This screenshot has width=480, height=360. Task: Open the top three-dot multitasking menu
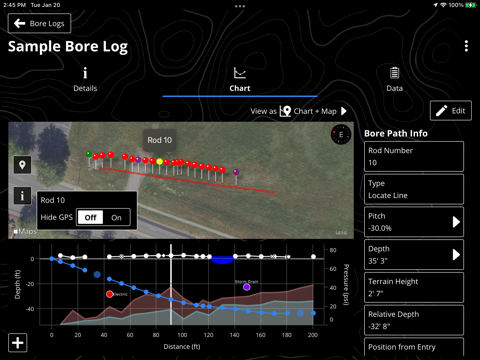[240, 6]
